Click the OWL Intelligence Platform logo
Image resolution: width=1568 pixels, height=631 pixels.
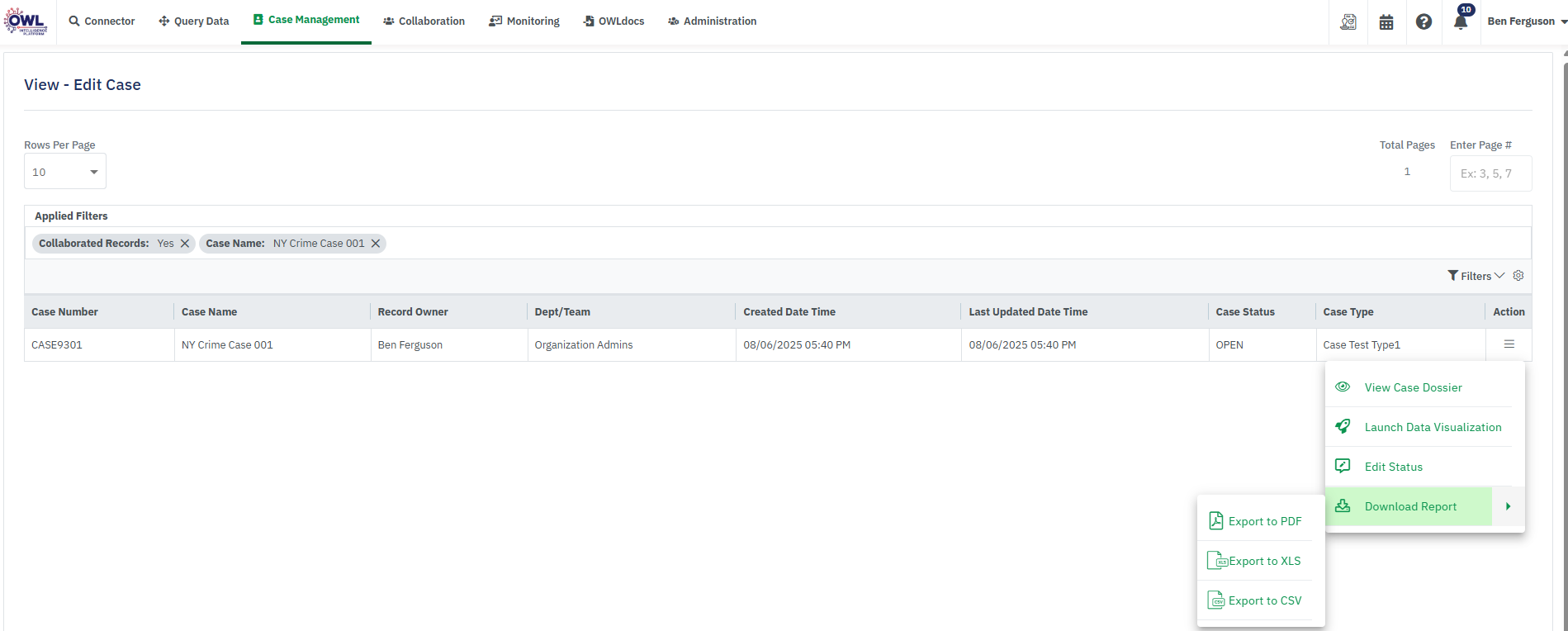[x=26, y=21]
